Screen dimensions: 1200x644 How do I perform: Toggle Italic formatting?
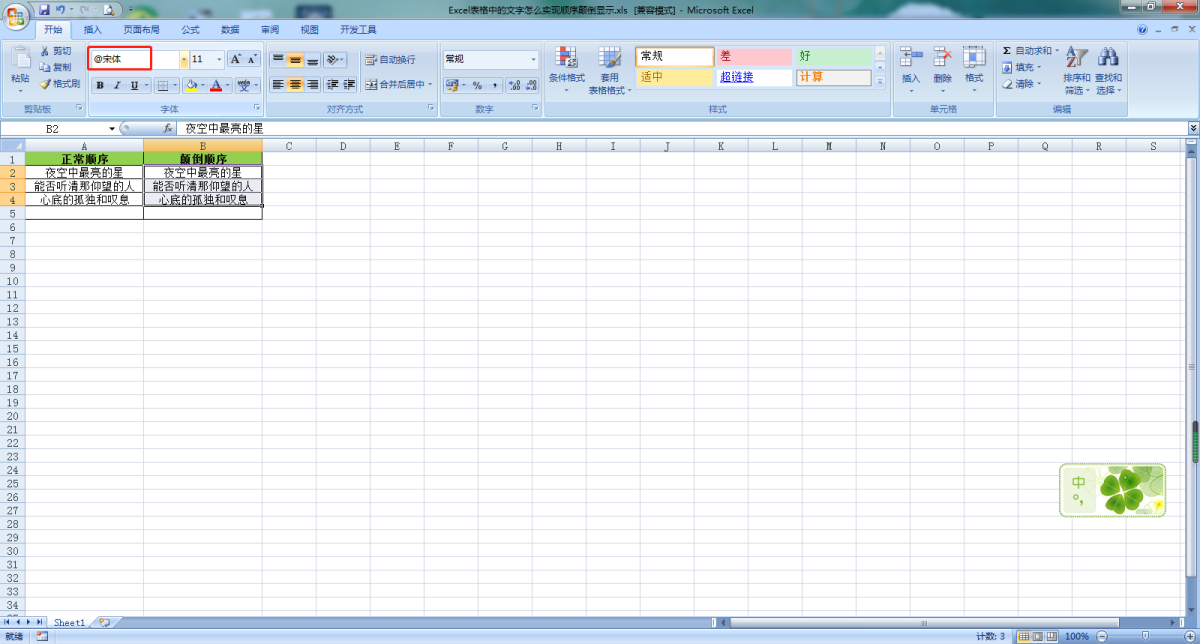tap(117, 86)
